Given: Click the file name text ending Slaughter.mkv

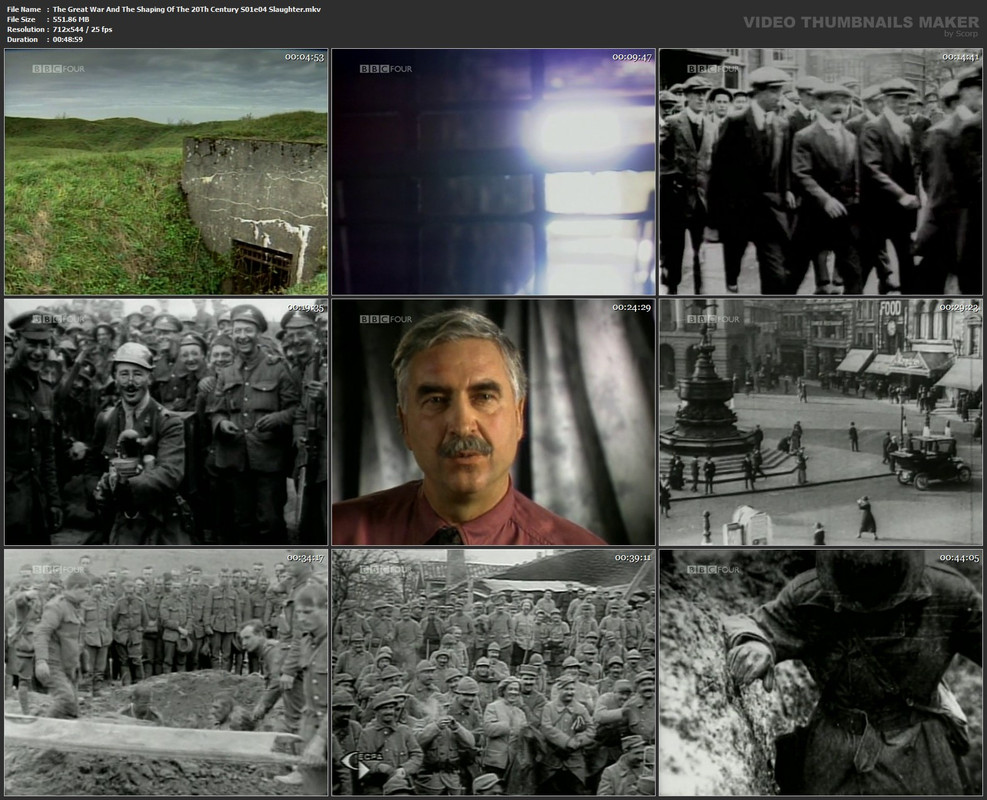Looking at the screenshot, I should [186, 9].
